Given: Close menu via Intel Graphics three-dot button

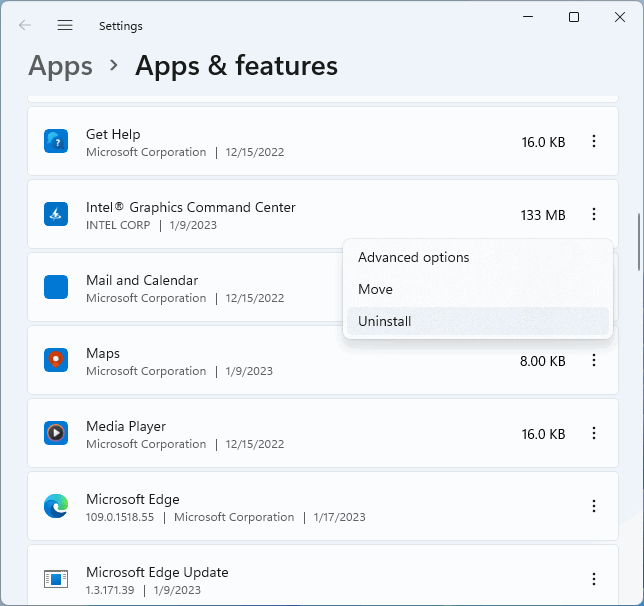Looking at the screenshot, I should [594, 215].
